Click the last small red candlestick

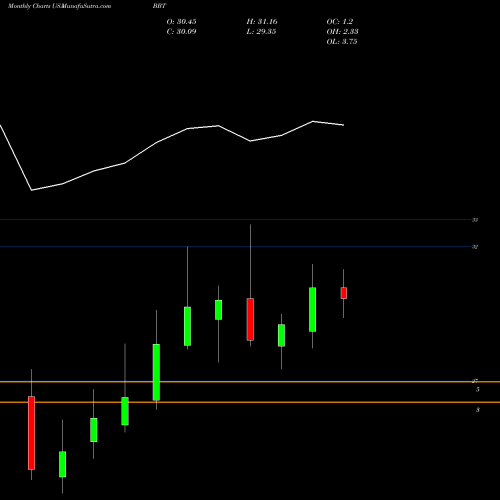pyautogui.click(x=344, y=293)
